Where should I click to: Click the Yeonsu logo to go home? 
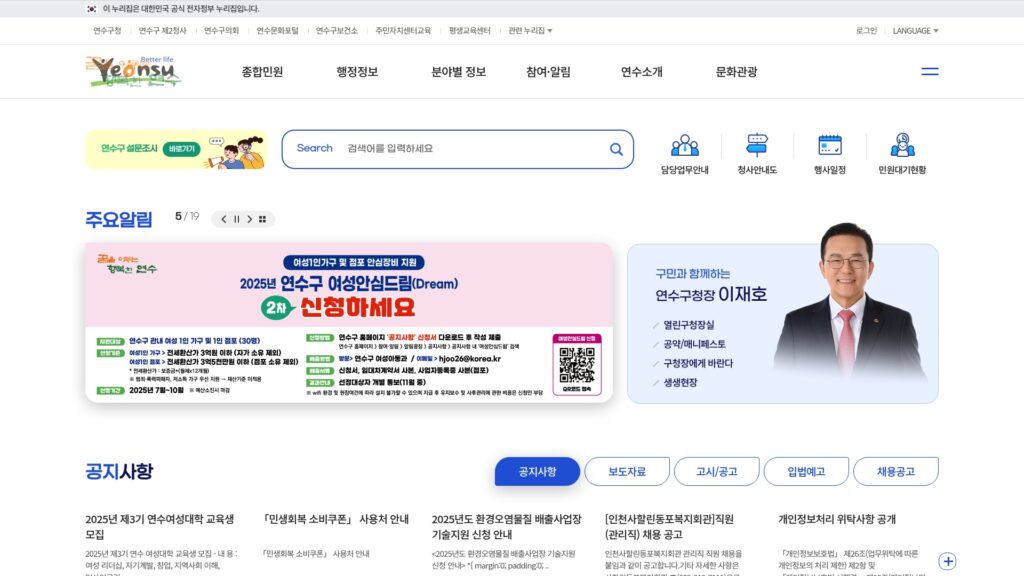(133, 71)
